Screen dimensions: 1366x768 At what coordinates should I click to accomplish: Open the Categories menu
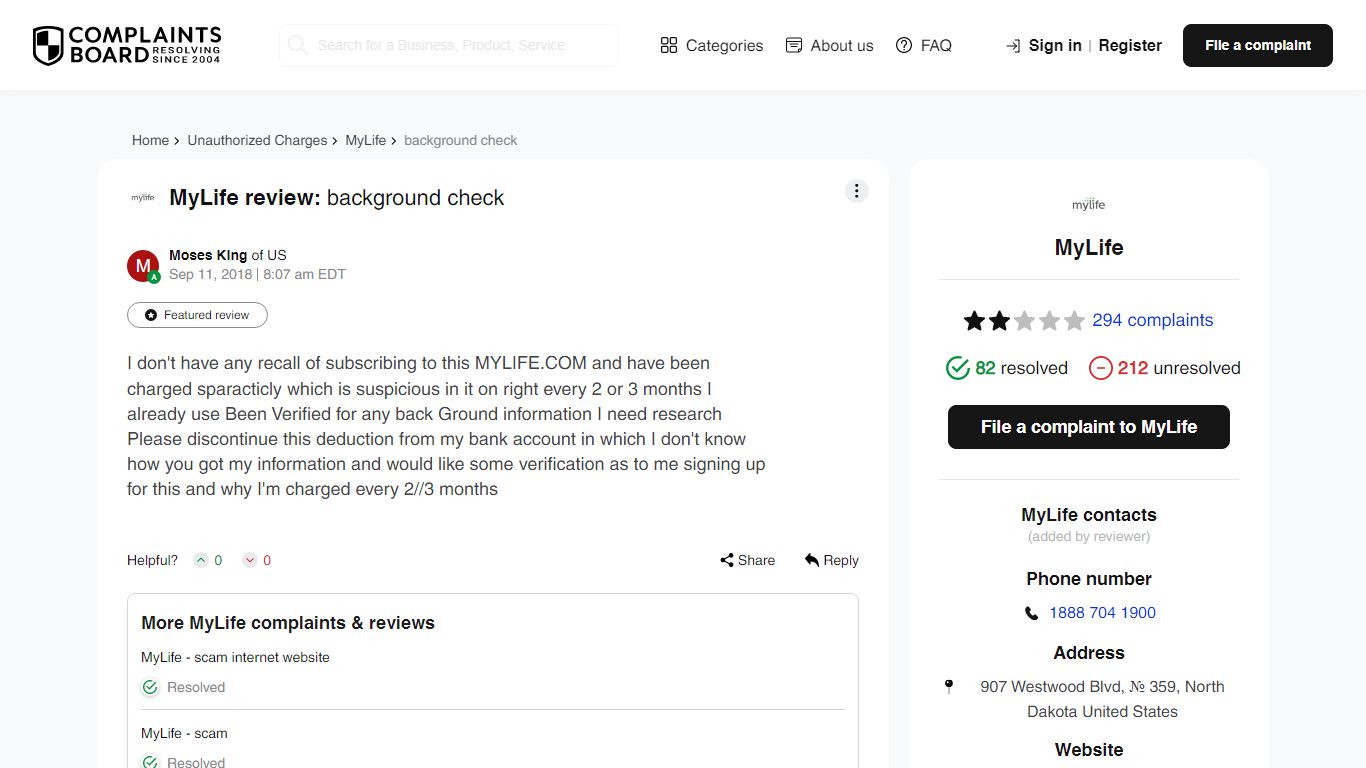click(x=712, y=45)
